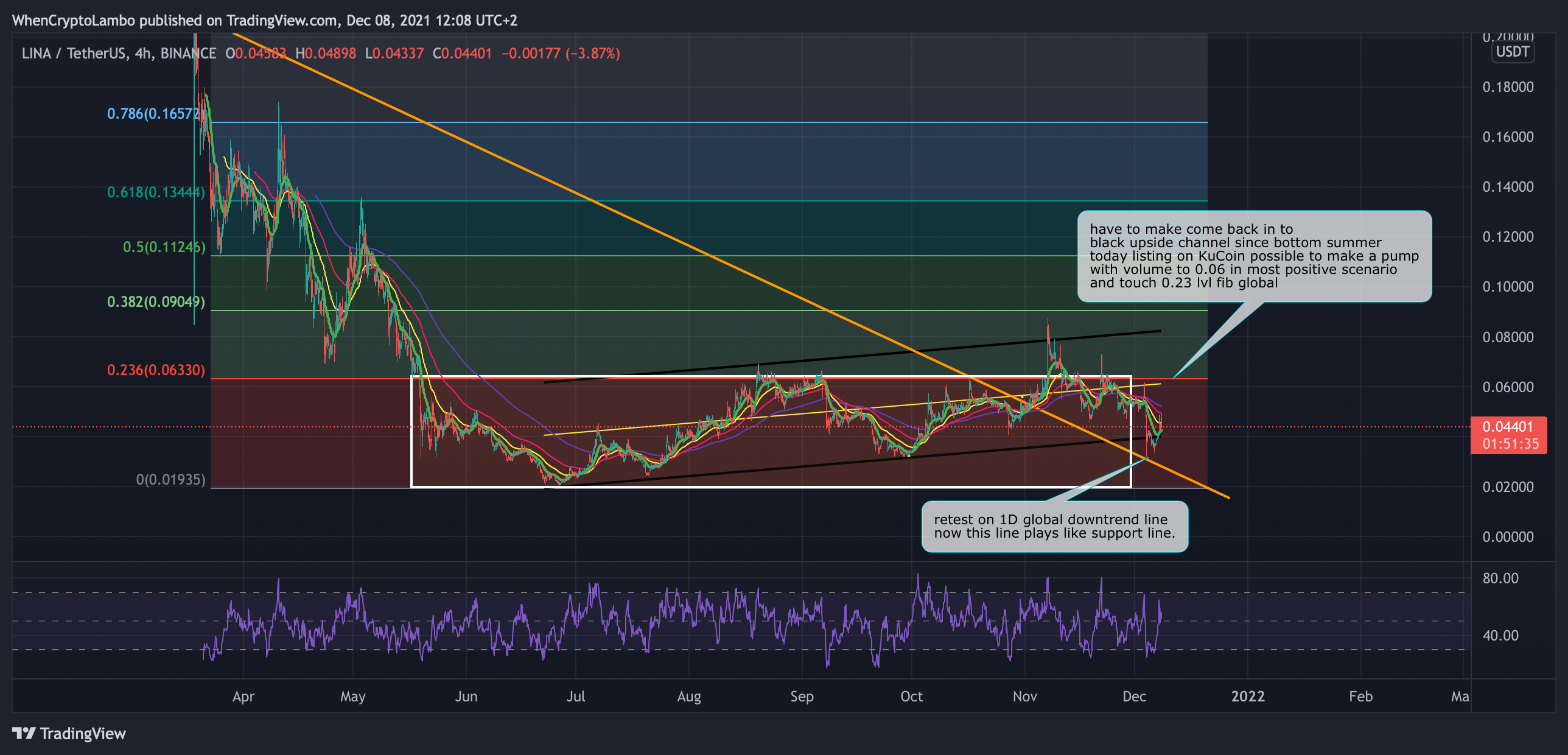Click the 0.14000 price scale value
Image resolution: width=1568 pixels, height=755 pixels.
click(x=1508, y=187)
